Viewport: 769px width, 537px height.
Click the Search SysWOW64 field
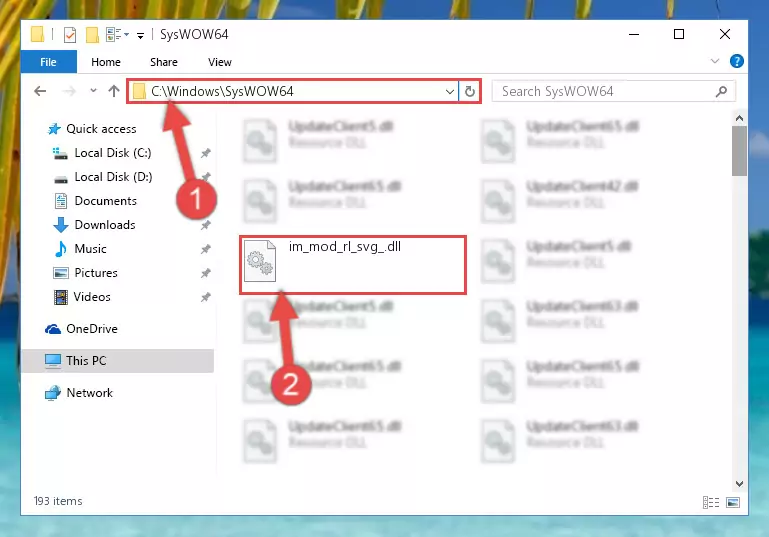(x=613, y=91)
